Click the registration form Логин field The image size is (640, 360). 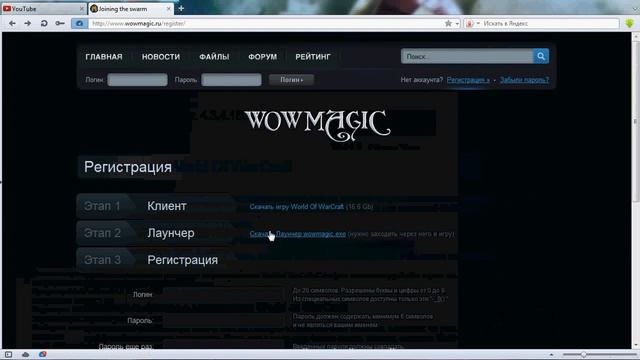pyautogui.click(x=223, y=295)
